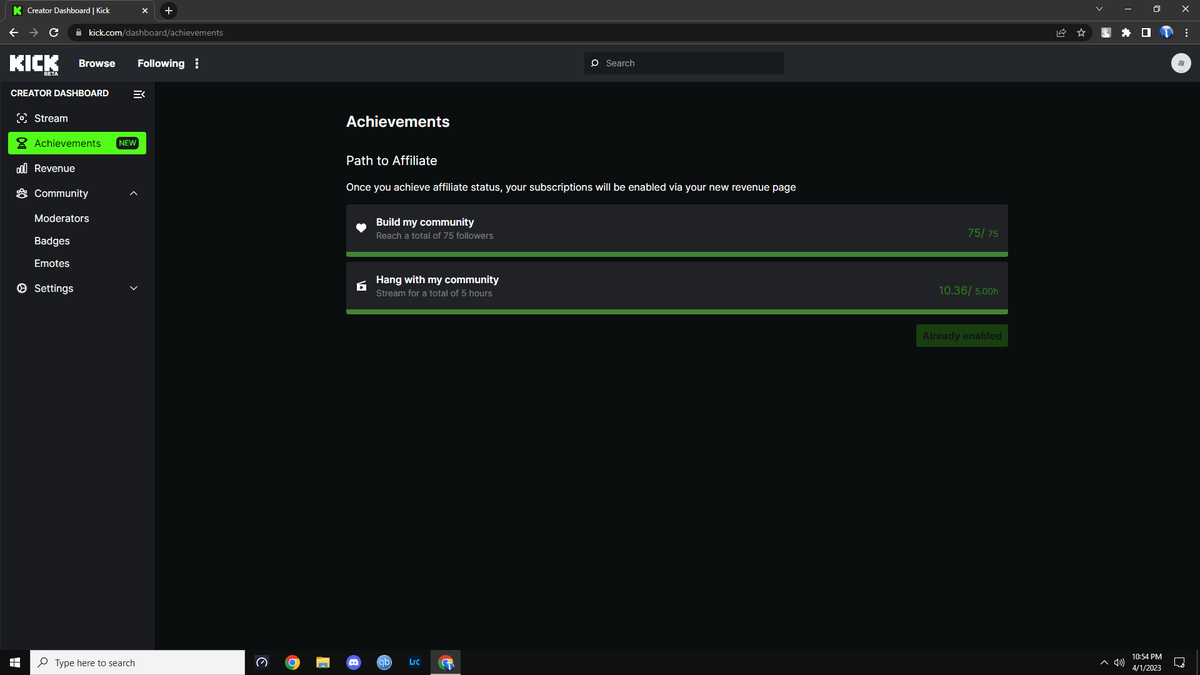This screenshot has width=1200, height=675.
Task: Click the Build my community progress bar
Action: tap(677, 254)
